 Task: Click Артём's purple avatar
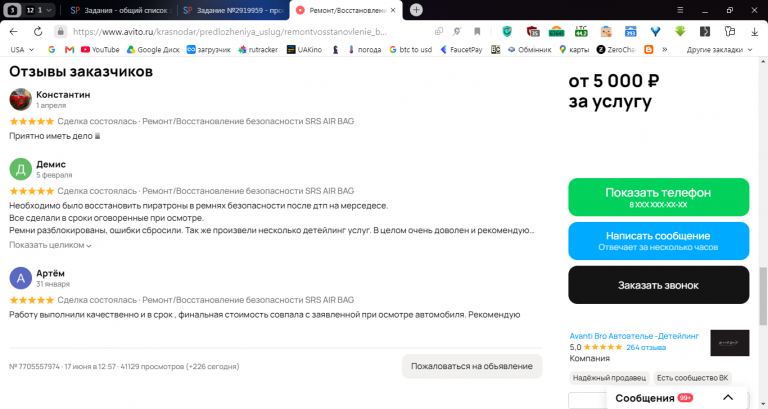point(21,278)
